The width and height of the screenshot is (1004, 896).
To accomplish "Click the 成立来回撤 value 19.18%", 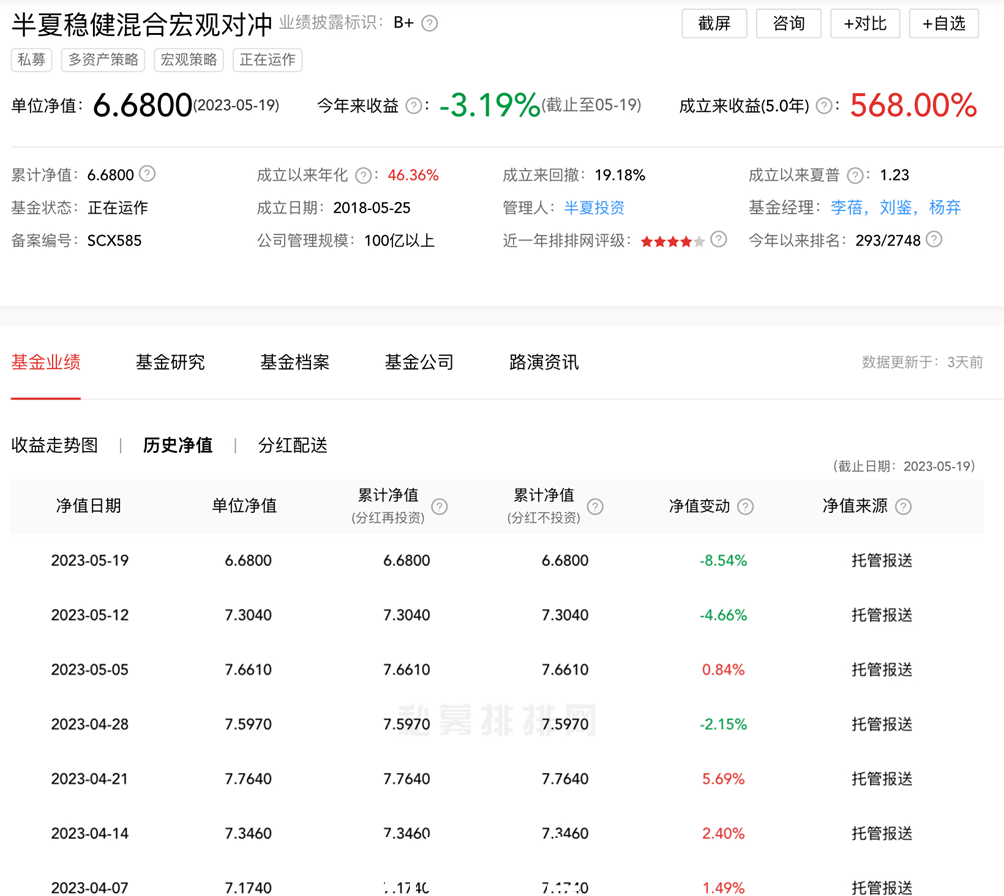I will [620, 175].
